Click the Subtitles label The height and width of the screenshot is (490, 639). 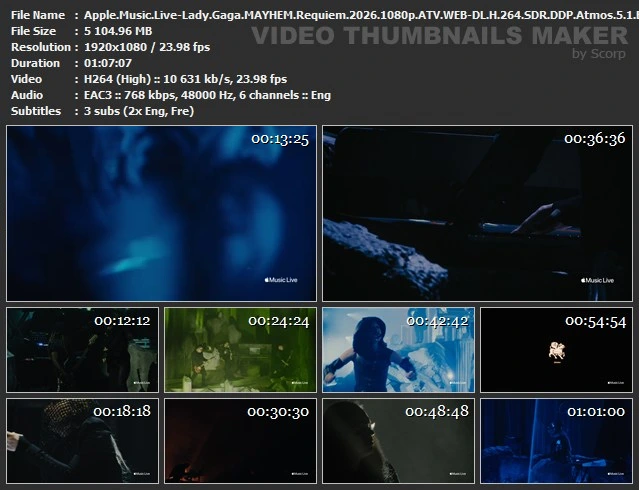[x=36, y=111]
